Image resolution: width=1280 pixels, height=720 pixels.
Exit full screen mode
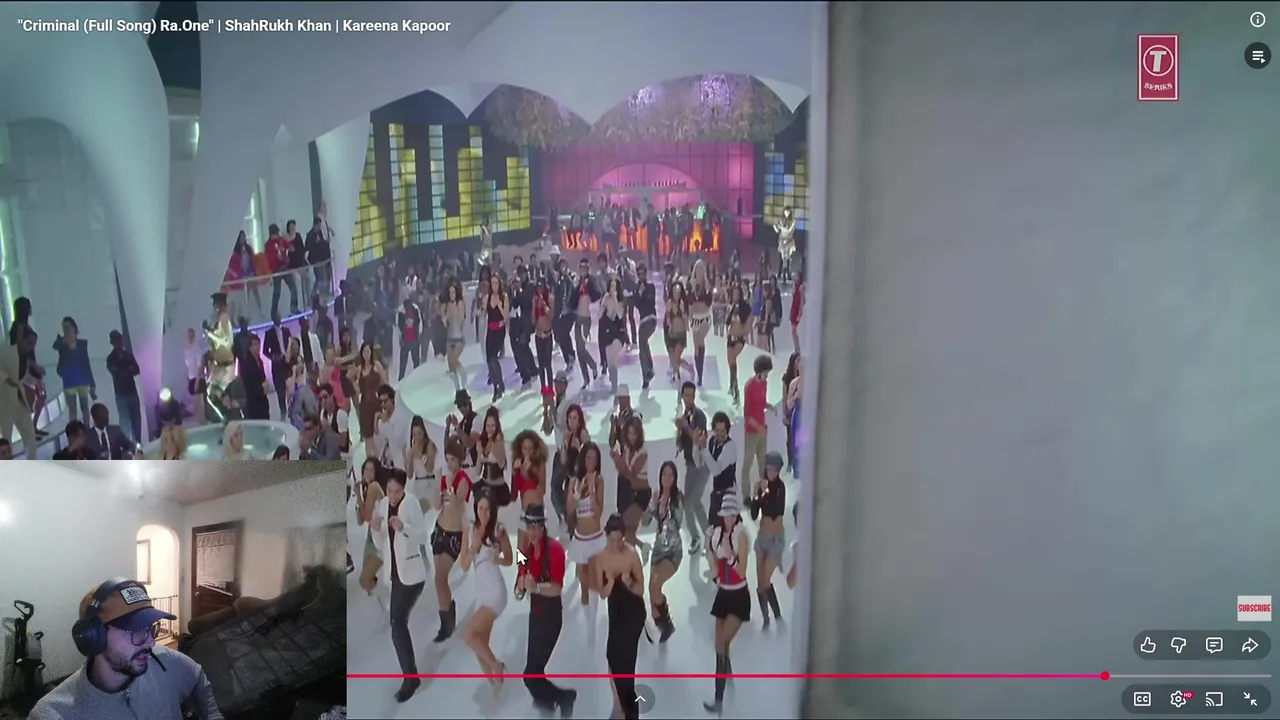point(1250,699)
